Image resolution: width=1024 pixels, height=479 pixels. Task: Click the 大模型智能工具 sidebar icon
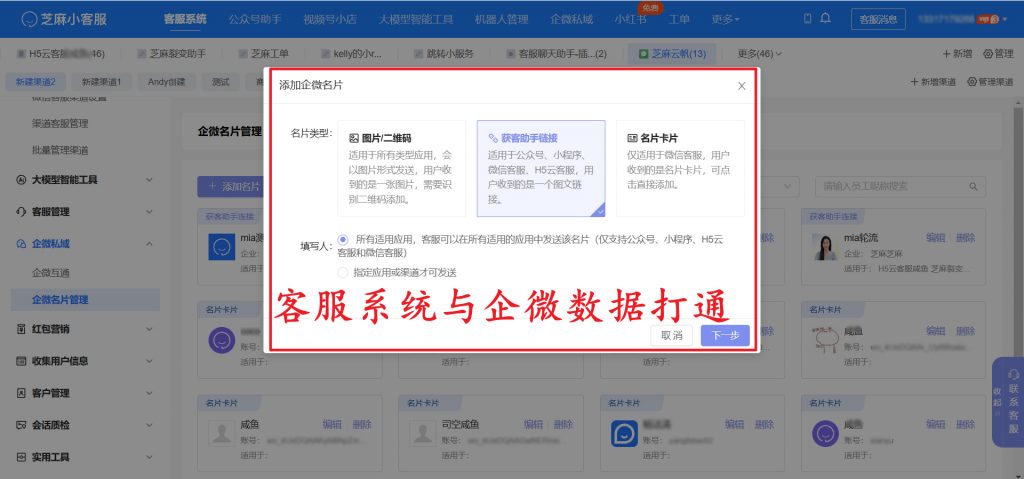pyautogui.click(x=21, y=180)
